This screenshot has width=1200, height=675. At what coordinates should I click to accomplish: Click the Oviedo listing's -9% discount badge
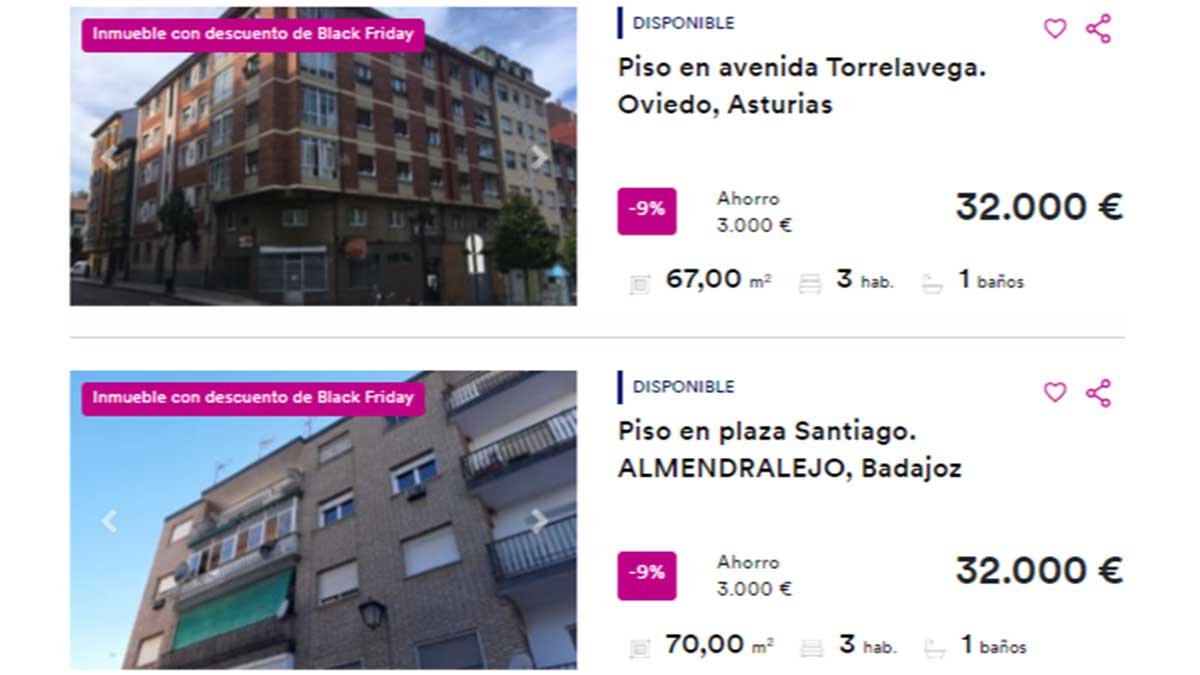pyautogui.click(x=647, y=211)
